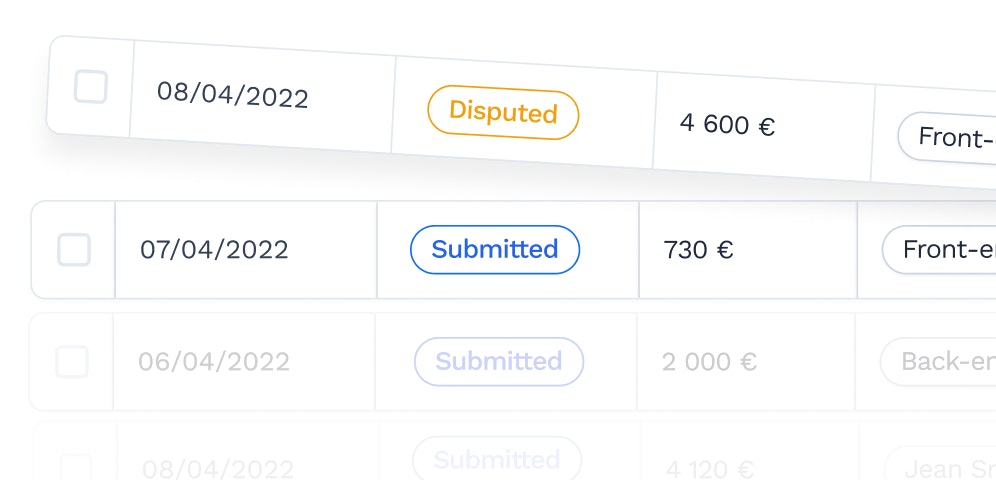Click the orange Disputed status badge

[503, 112]
